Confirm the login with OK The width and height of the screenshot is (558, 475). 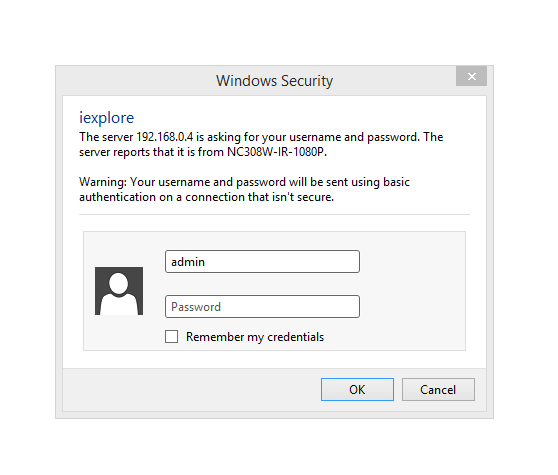tap(357, 390)
